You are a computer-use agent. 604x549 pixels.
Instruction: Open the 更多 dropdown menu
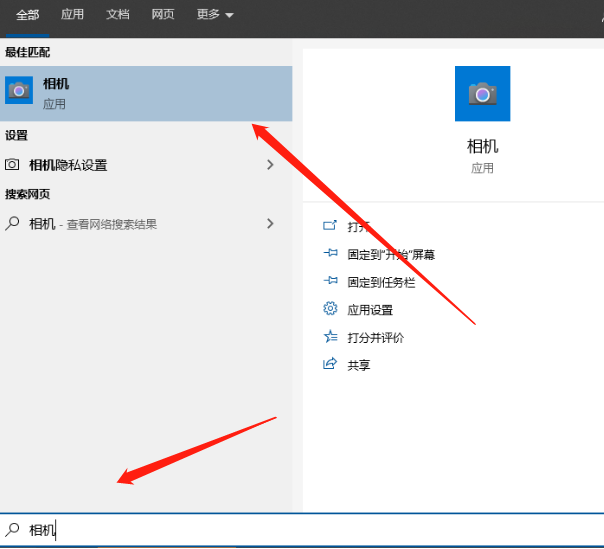[x=215, y=15]
